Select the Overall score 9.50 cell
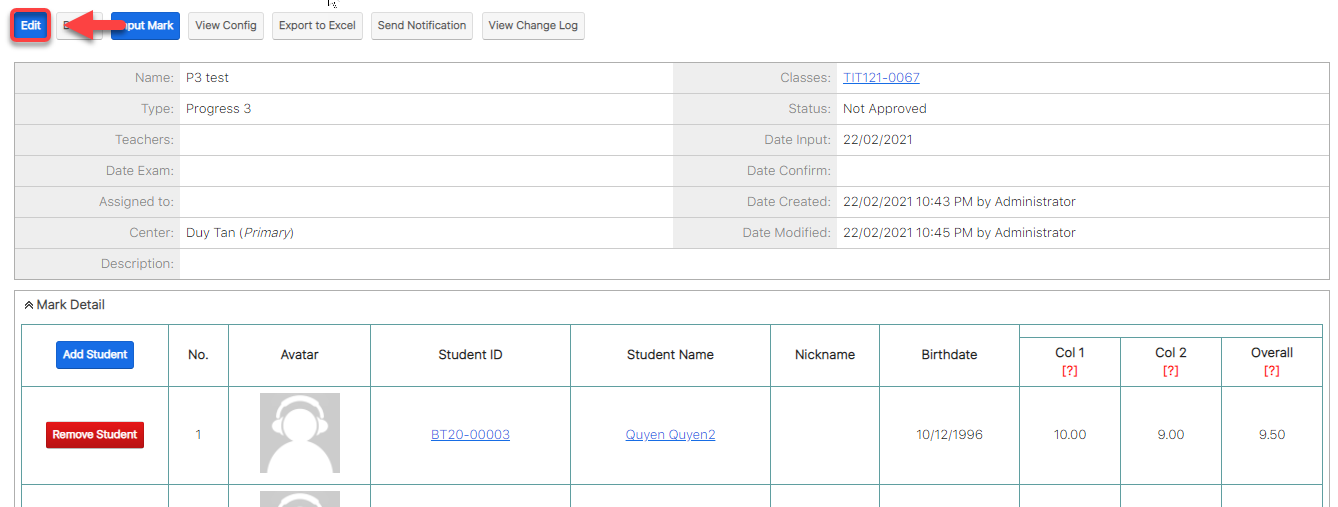This screenshot has width=1338, height=507. click(1272, 435)
